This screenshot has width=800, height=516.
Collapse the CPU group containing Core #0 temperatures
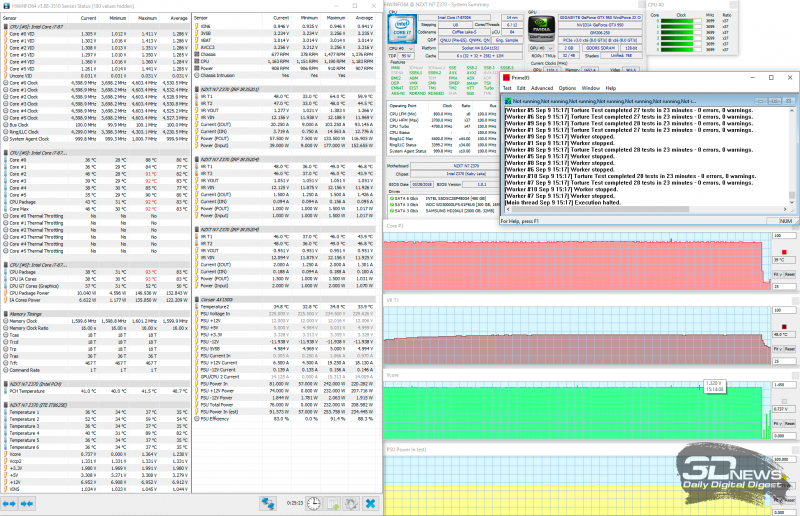pos(6,153)
